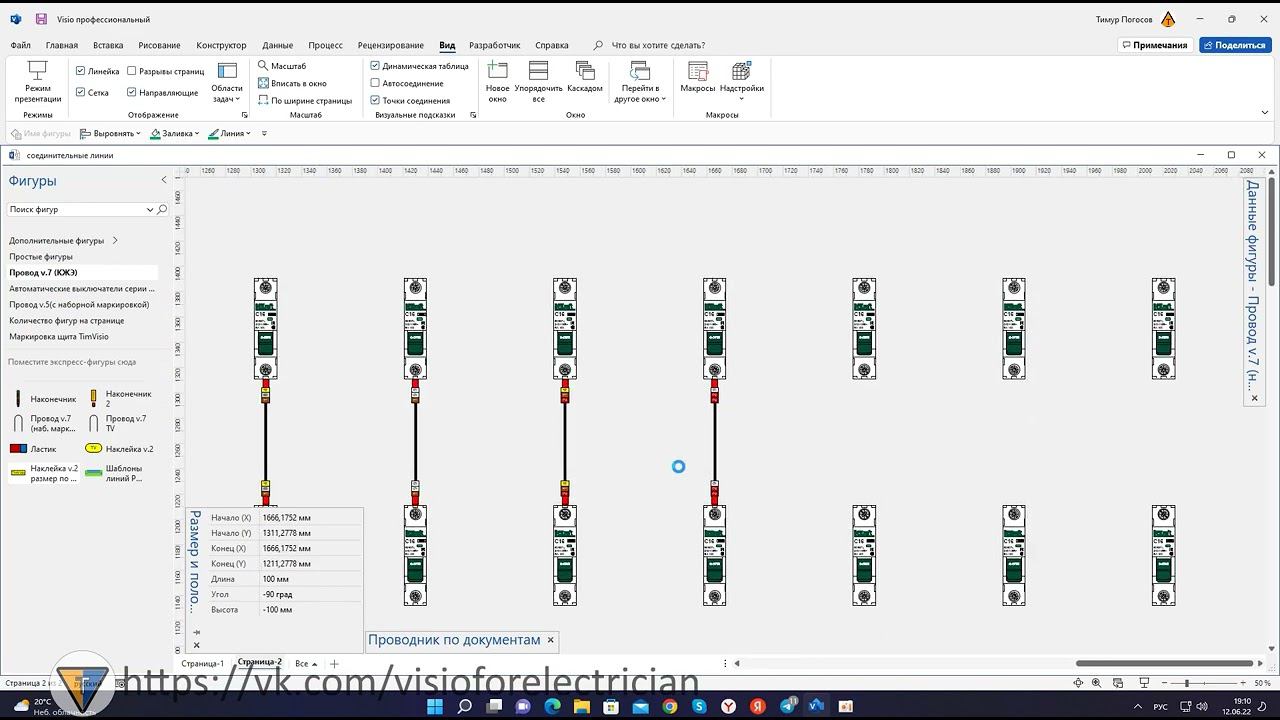
Task: Set zoom to page width
Action: coord(304,100)
